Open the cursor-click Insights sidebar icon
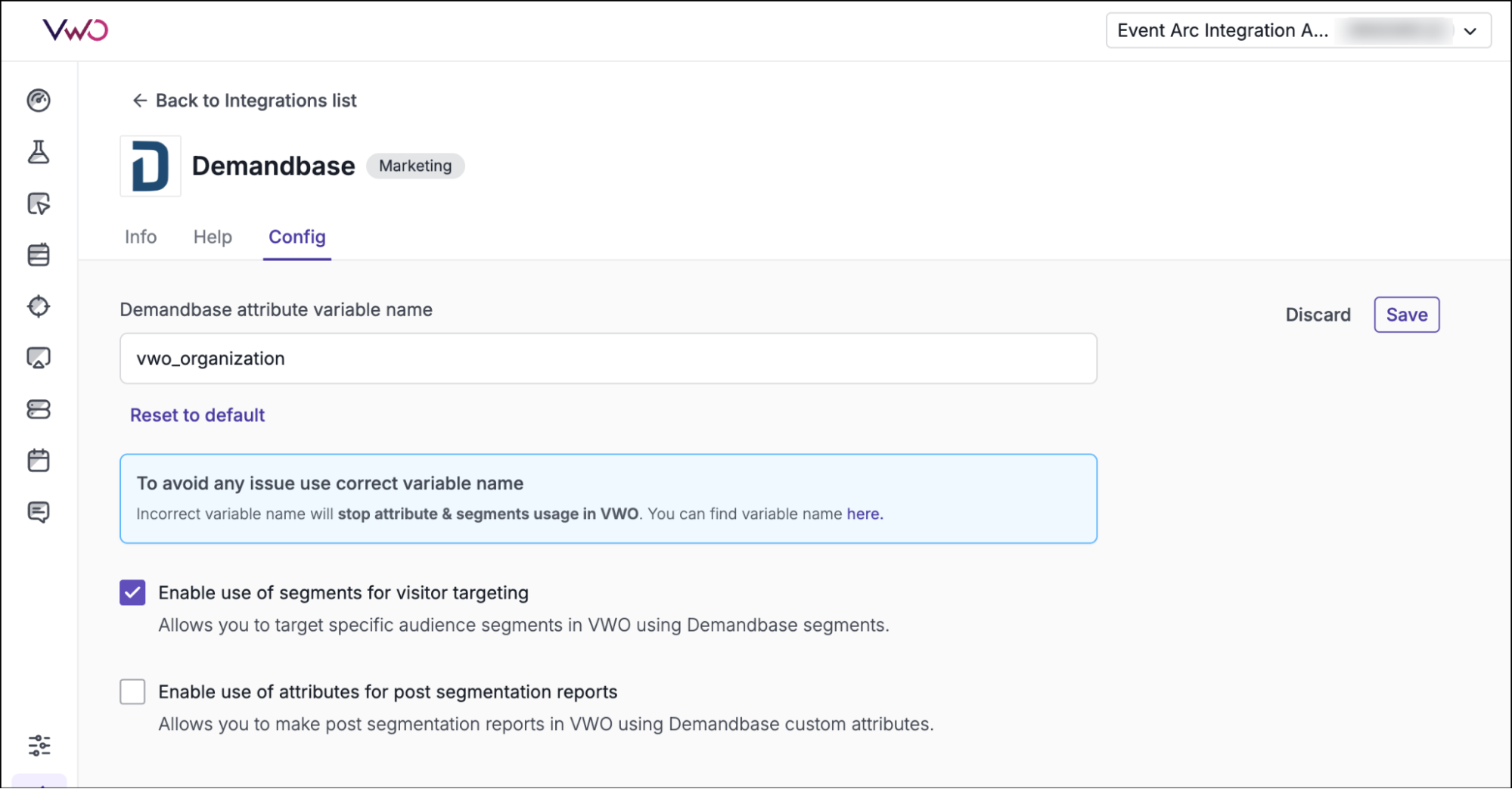 click(x=39, y=203)
